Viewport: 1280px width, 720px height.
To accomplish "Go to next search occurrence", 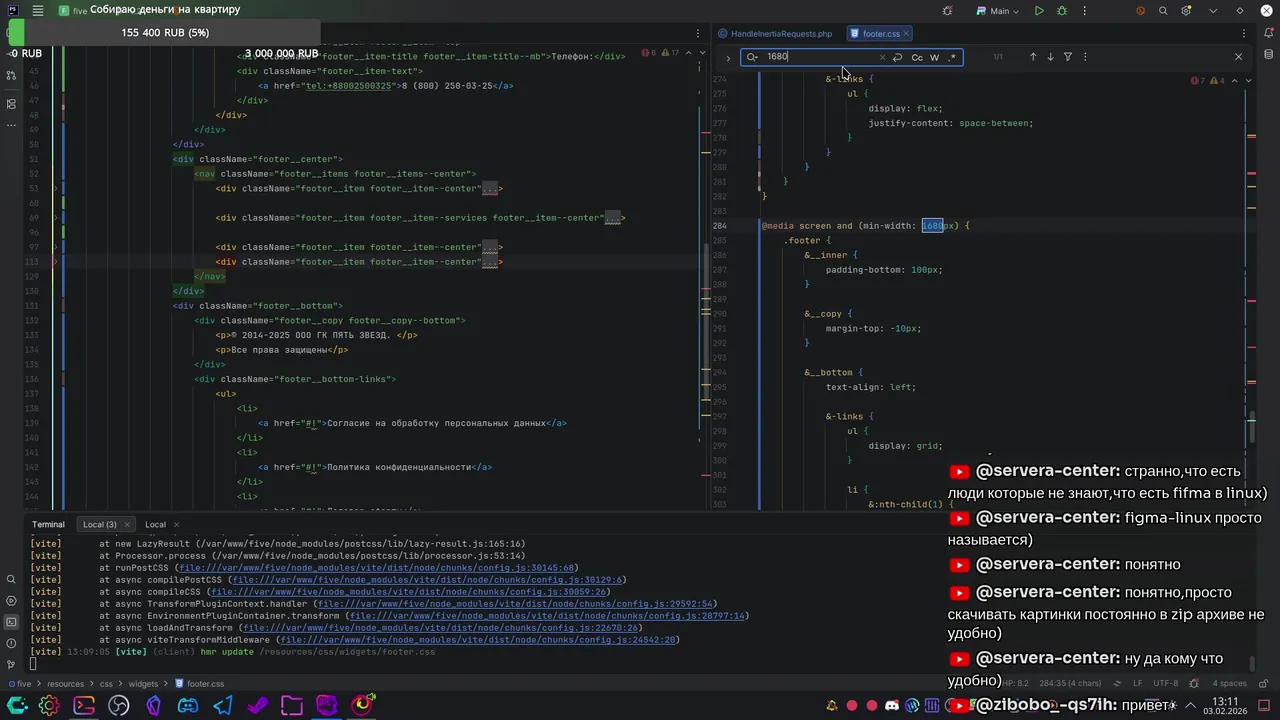I will [x=1050, y=57].
